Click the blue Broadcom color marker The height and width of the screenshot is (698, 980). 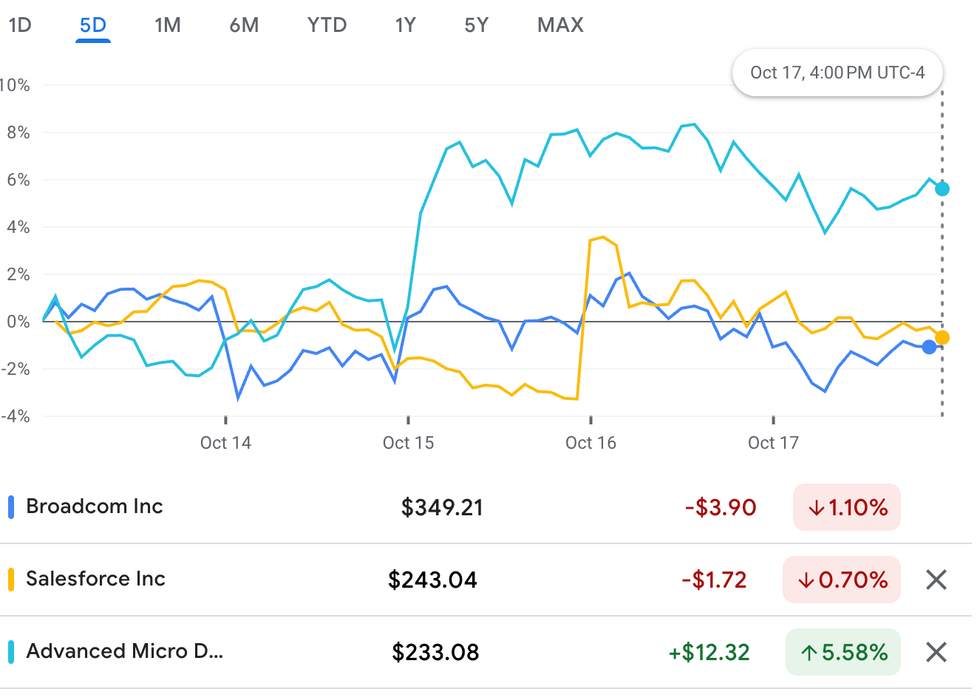coord(11,507)
